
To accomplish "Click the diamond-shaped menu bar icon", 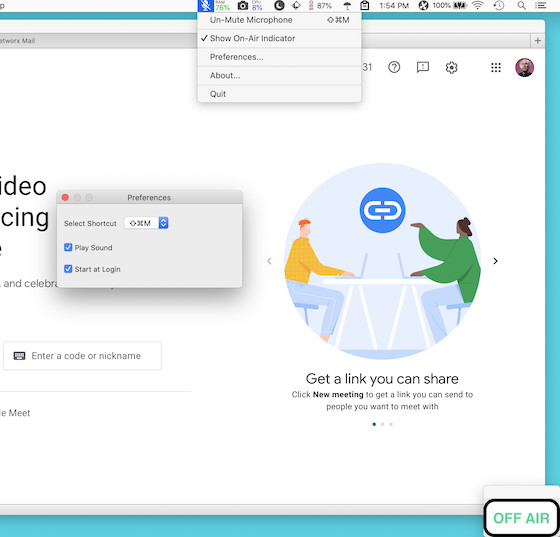I will [x=296, y=6].
